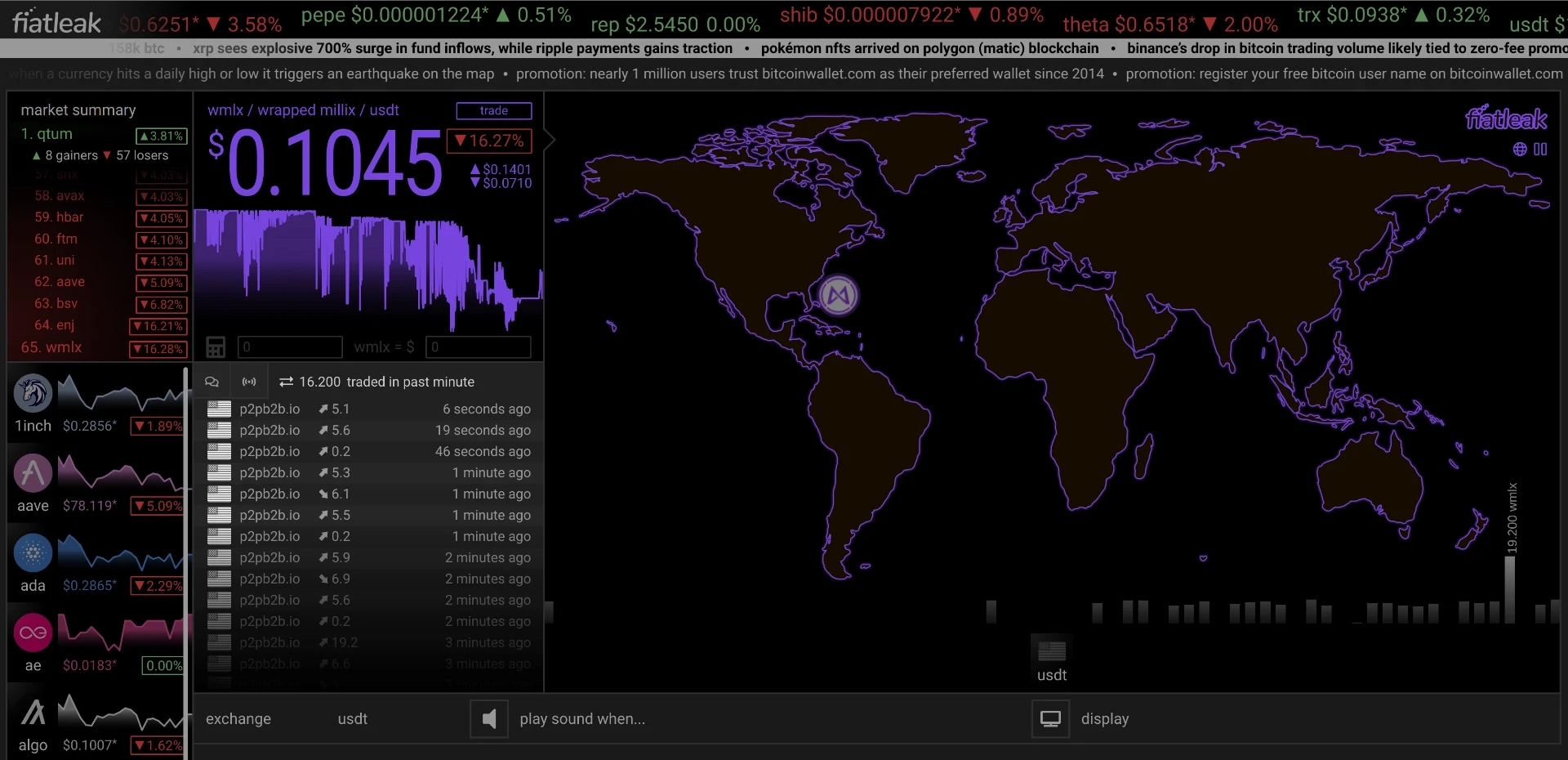Viewport: 1568px width, 760px height.
Task: Click the wmlx purple price chart
Action: click(x=368, y=270)
